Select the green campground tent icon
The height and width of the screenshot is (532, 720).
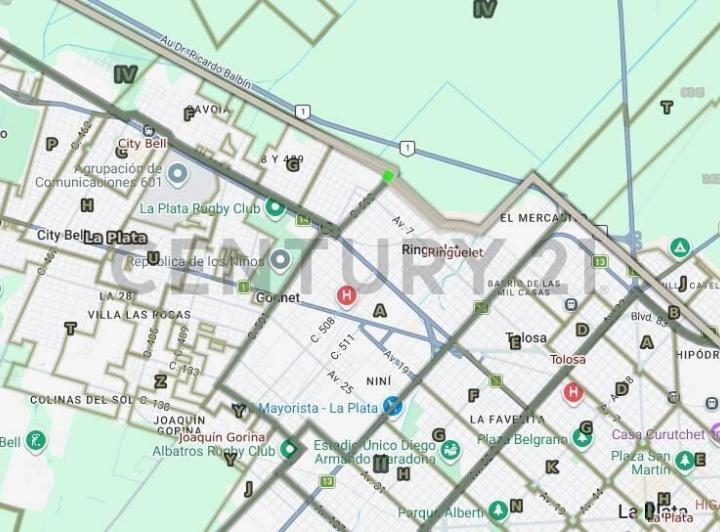[x=680, y=248]
